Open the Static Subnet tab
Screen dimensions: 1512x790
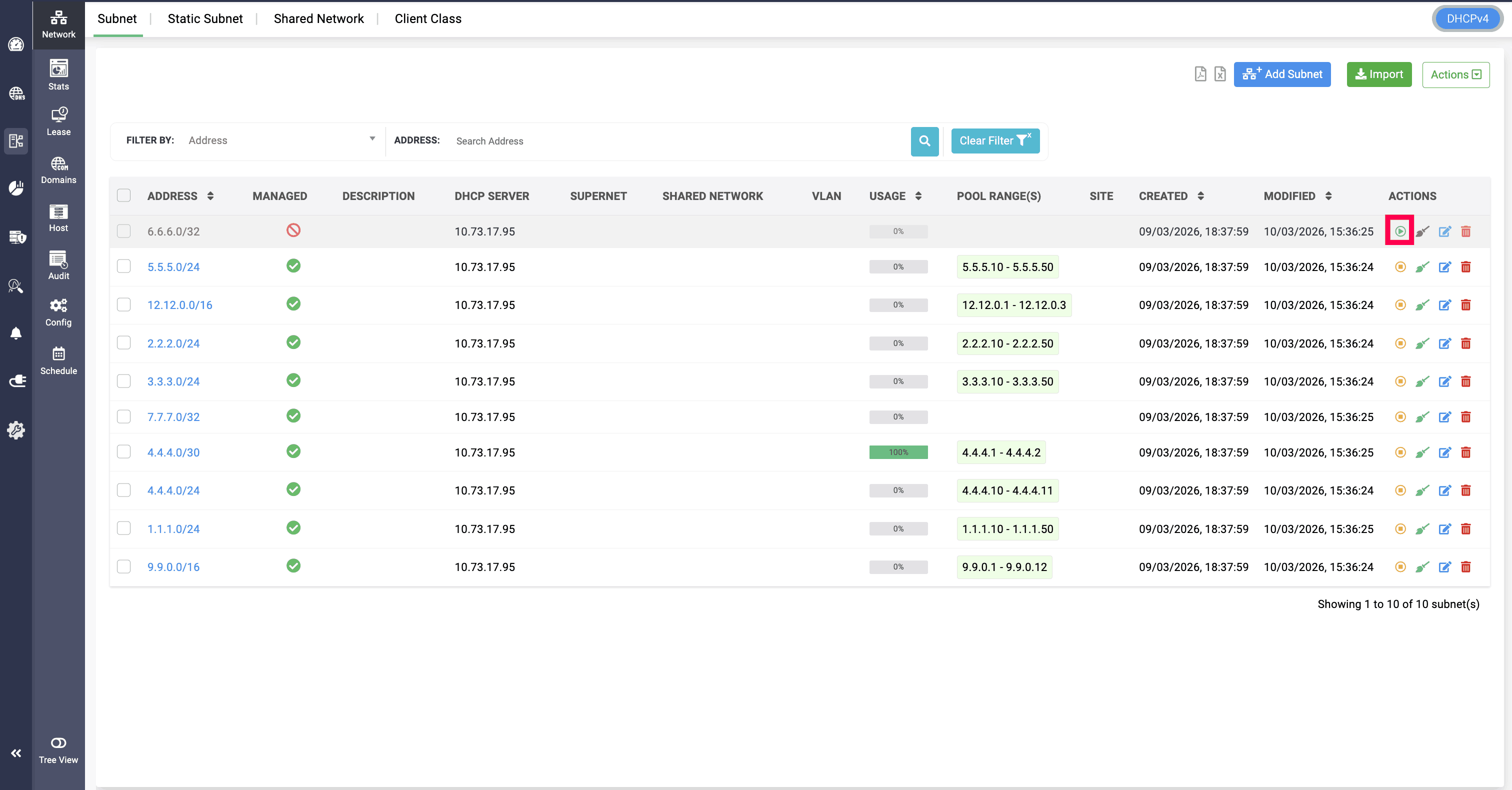[x=205, y=19]
